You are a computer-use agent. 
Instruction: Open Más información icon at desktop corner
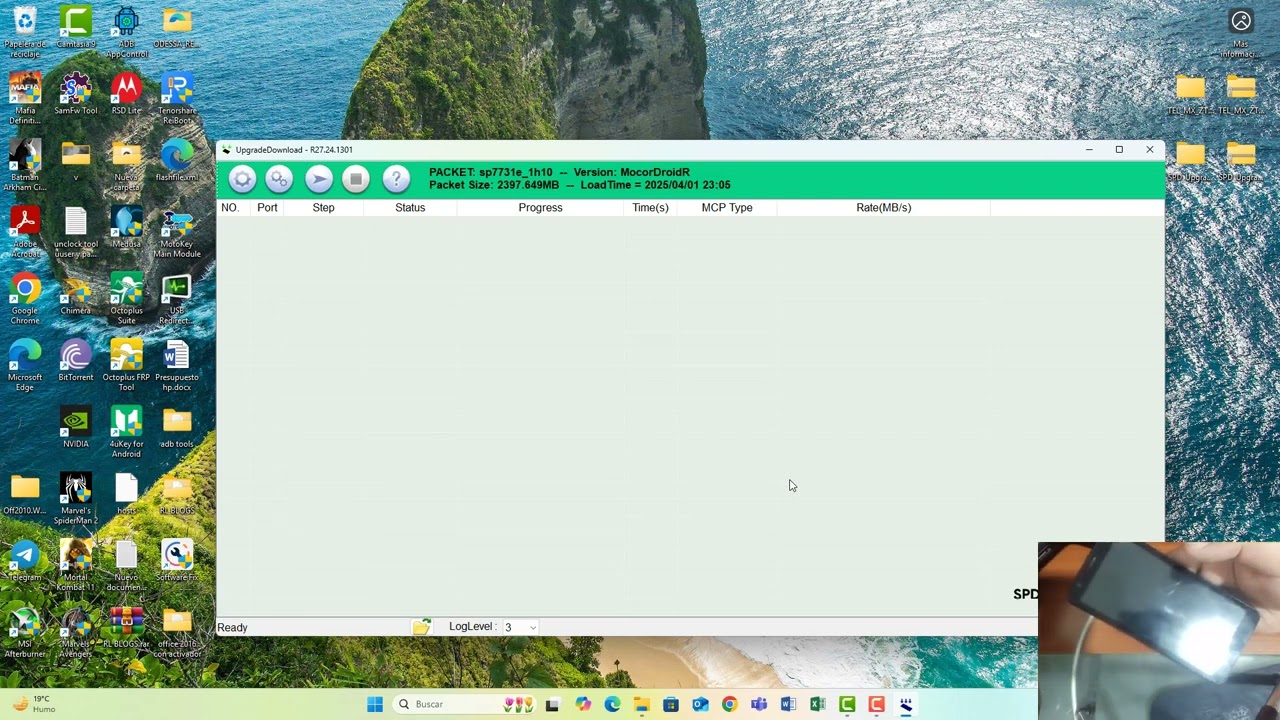coord(1241,33)
